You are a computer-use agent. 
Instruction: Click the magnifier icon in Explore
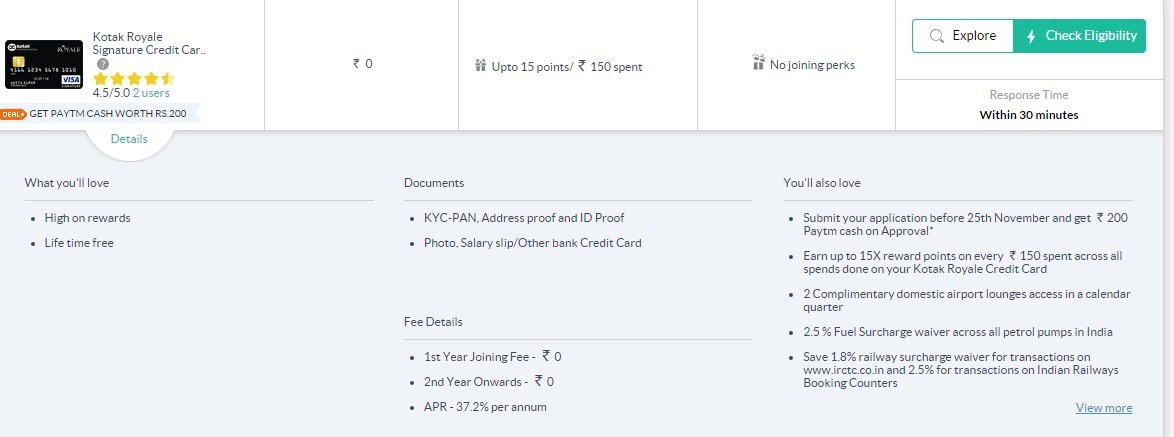click(937, 36)
